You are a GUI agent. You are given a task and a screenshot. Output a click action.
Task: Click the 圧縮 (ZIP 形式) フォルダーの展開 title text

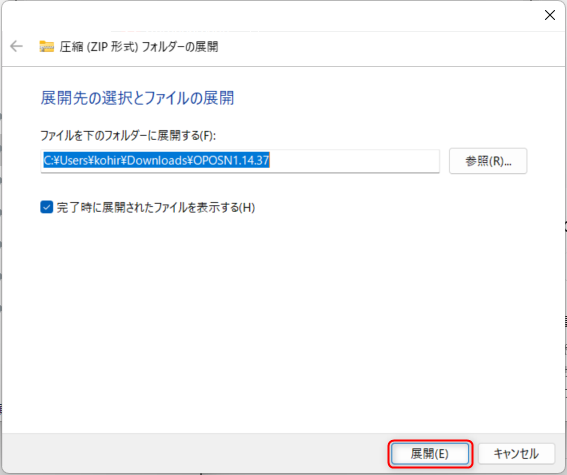[139, 46]
